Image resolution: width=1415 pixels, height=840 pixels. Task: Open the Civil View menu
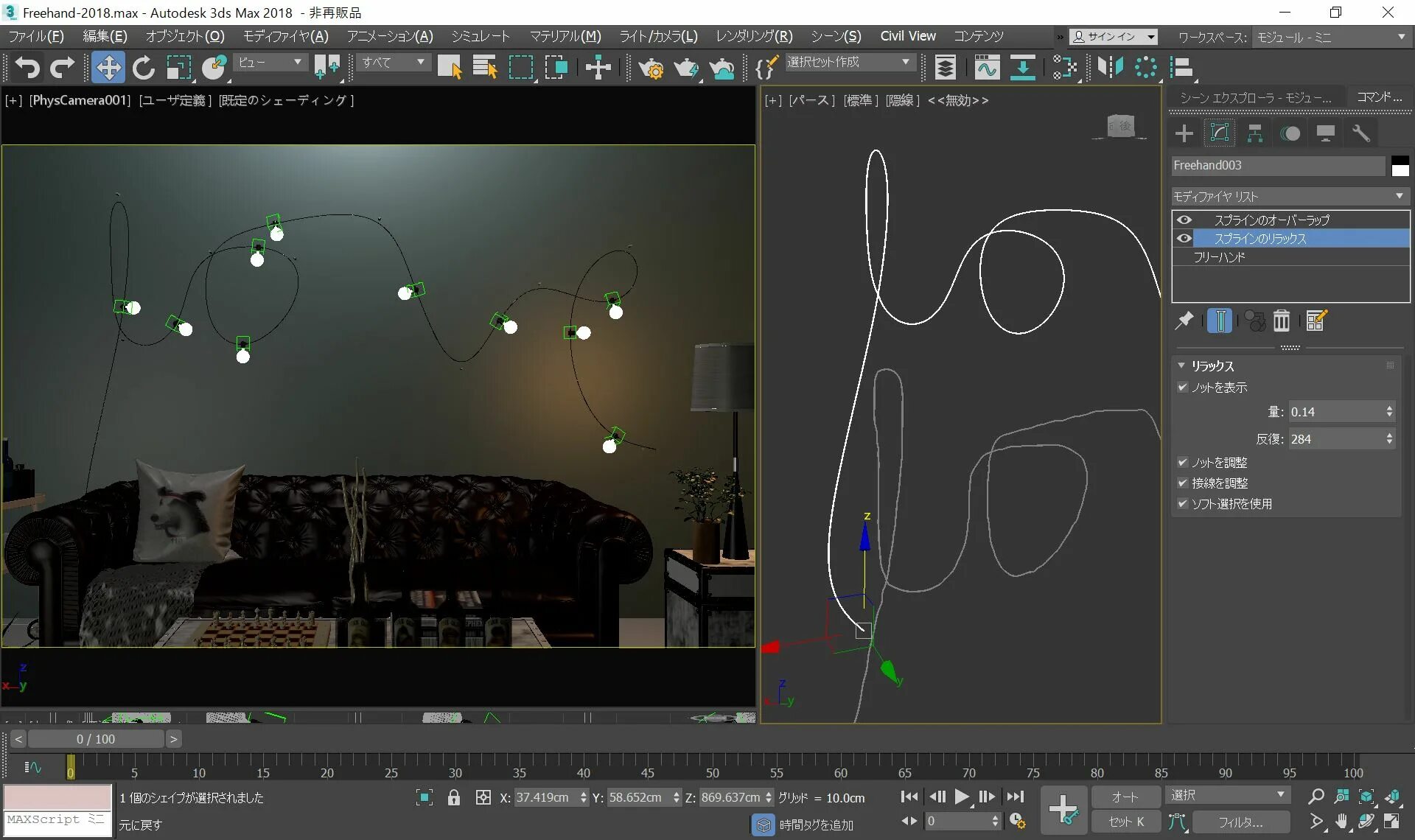(x=908, y=36)
